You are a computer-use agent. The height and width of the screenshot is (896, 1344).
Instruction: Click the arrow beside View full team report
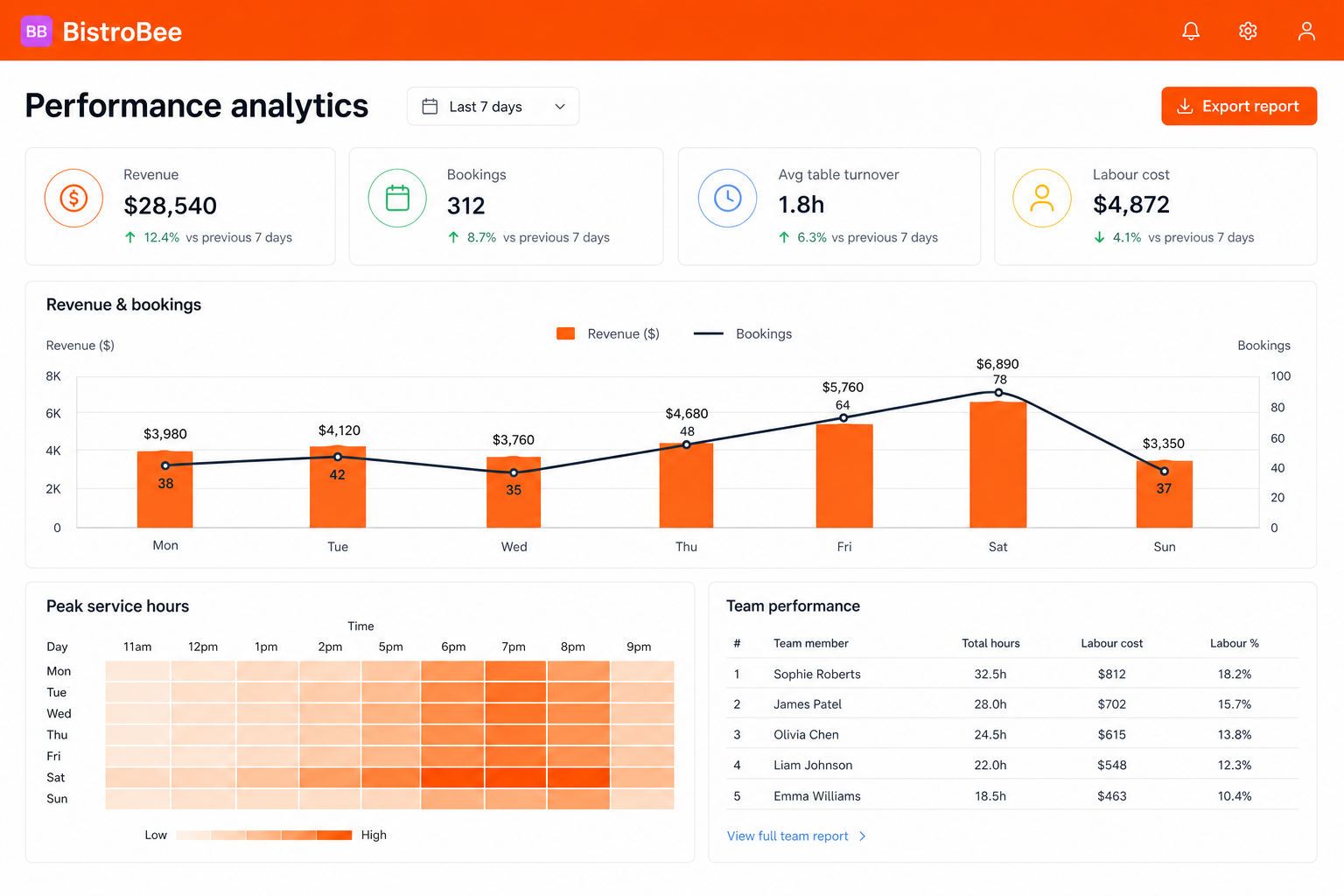863,836
